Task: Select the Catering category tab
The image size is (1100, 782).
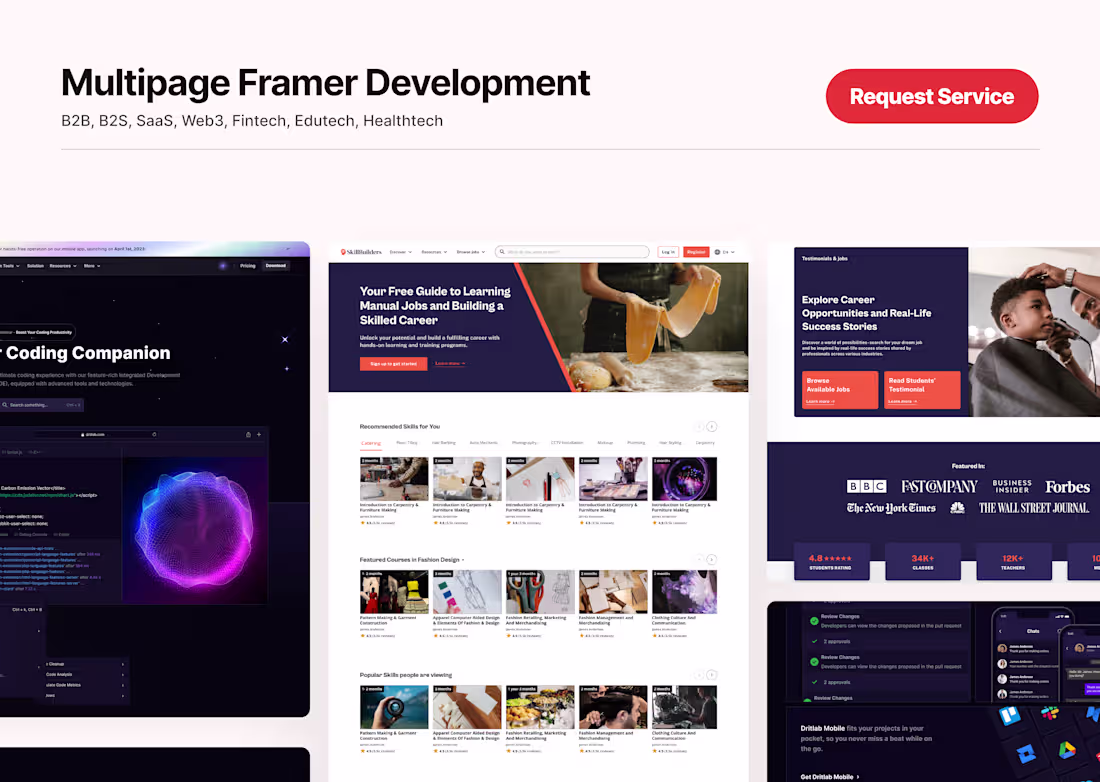Action: tap(370, 443)
